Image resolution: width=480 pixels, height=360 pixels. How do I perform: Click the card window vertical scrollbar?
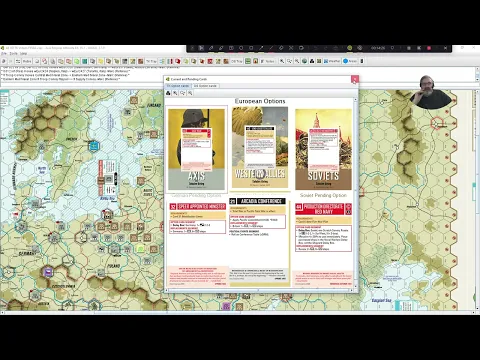[355, 193]
